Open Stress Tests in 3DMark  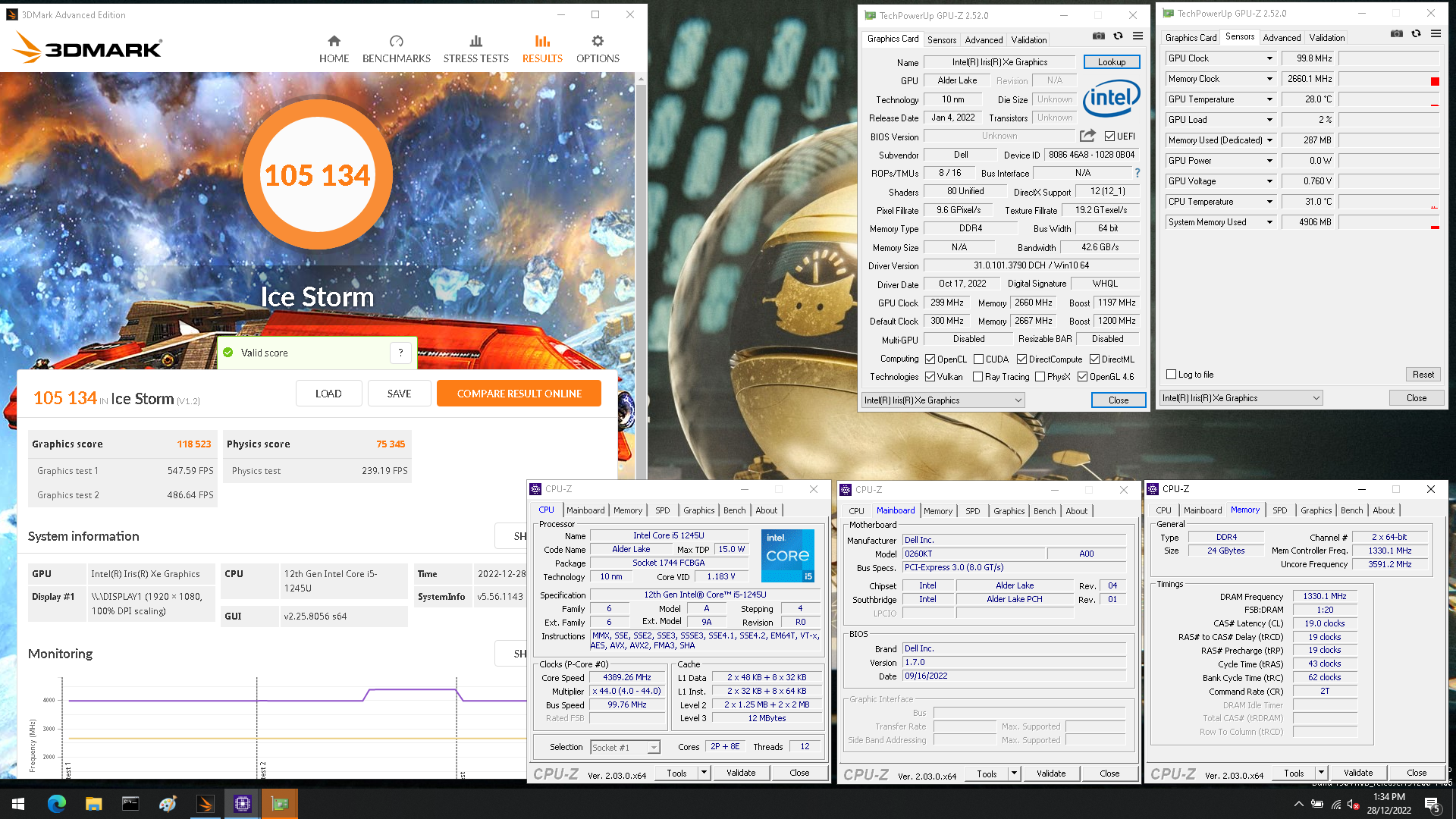(475, 49)
